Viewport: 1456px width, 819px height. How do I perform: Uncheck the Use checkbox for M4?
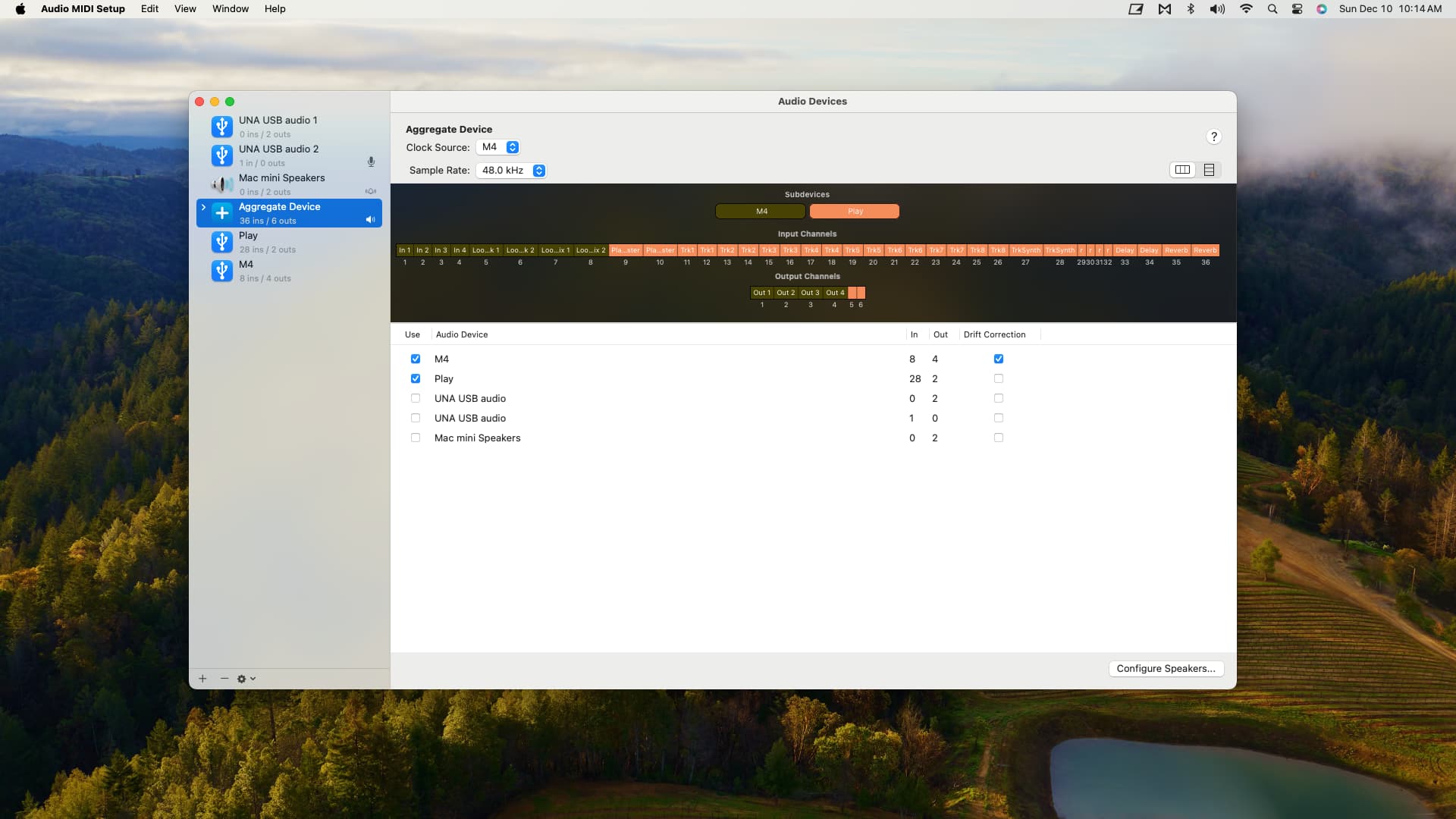(416, 359)
